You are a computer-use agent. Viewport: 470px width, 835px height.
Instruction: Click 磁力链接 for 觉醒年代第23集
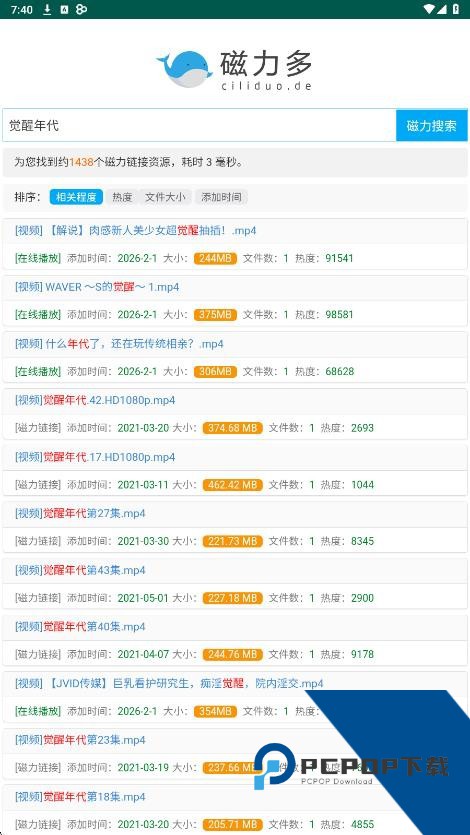38,767
